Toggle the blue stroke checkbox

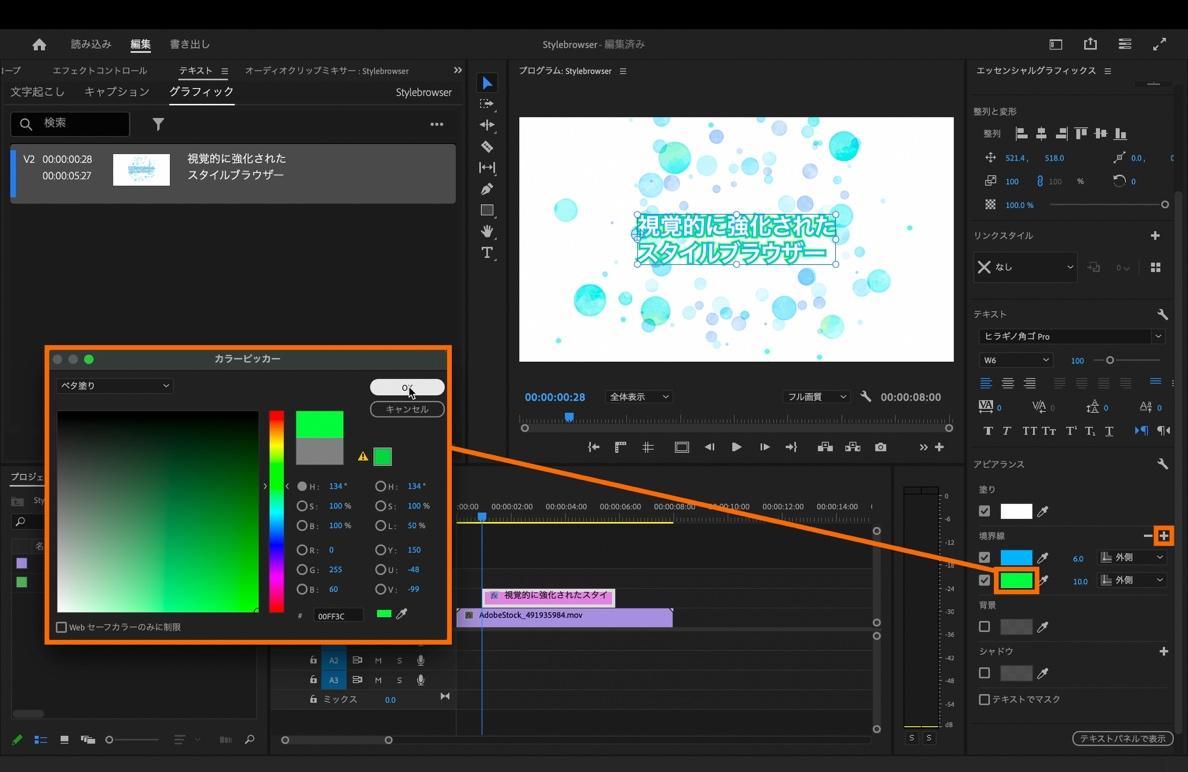pos(984,558)
